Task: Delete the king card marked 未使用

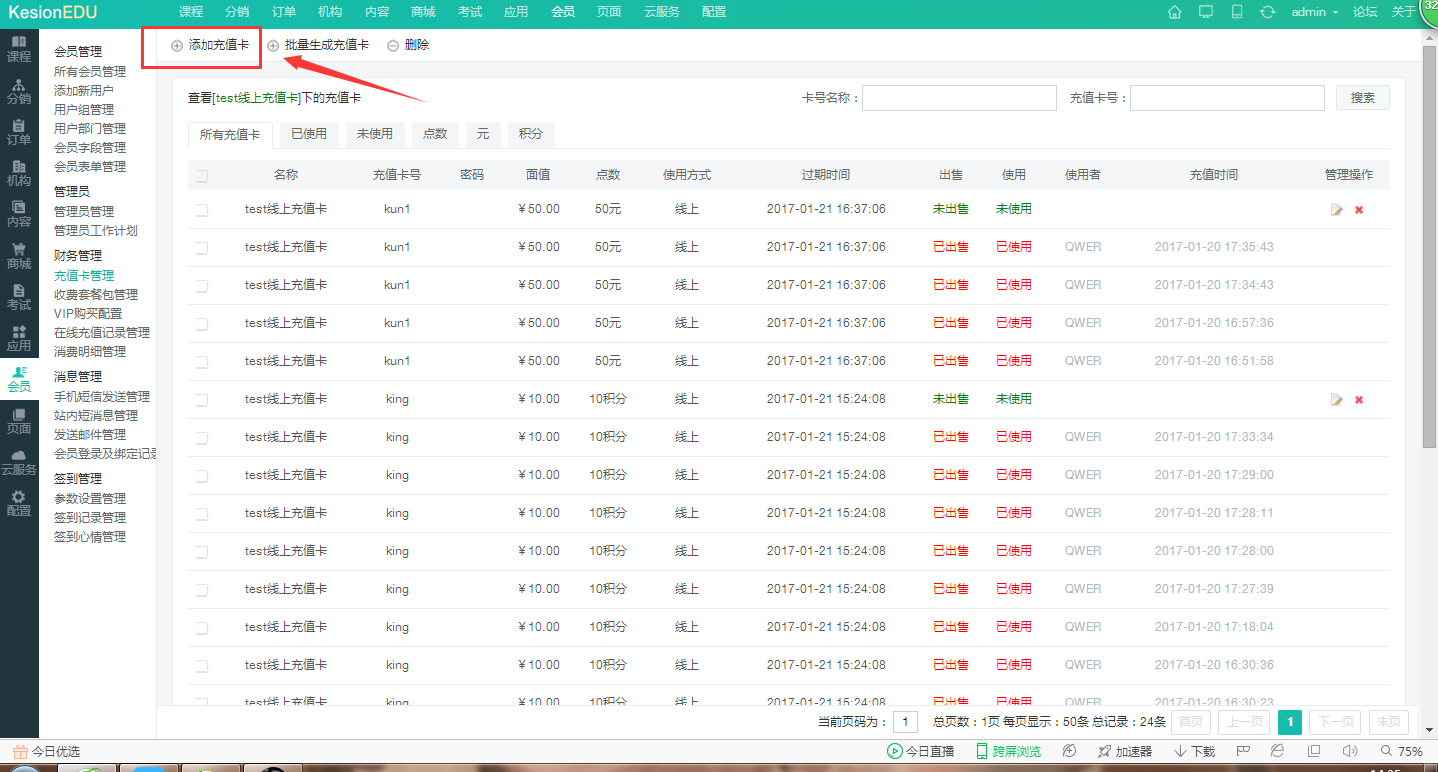Action: [x=1358, y=399]
